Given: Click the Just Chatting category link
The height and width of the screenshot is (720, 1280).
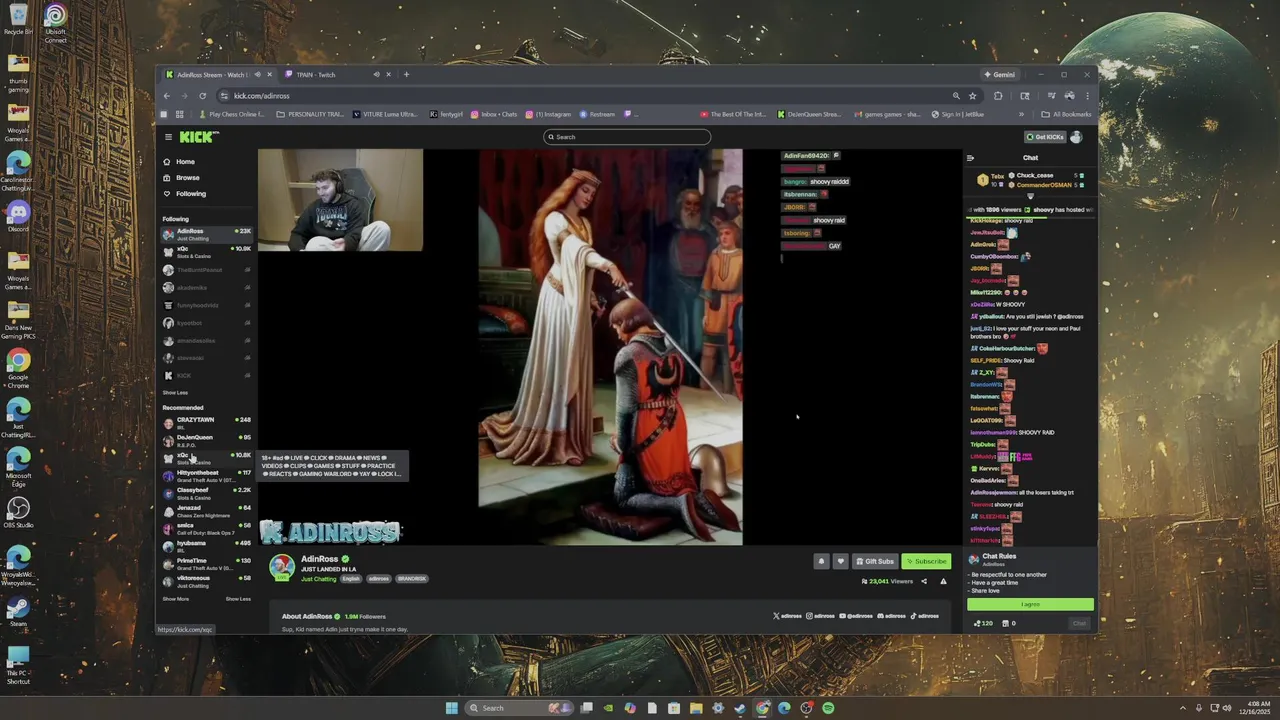Looking at the screenshot, I should 319,579.
